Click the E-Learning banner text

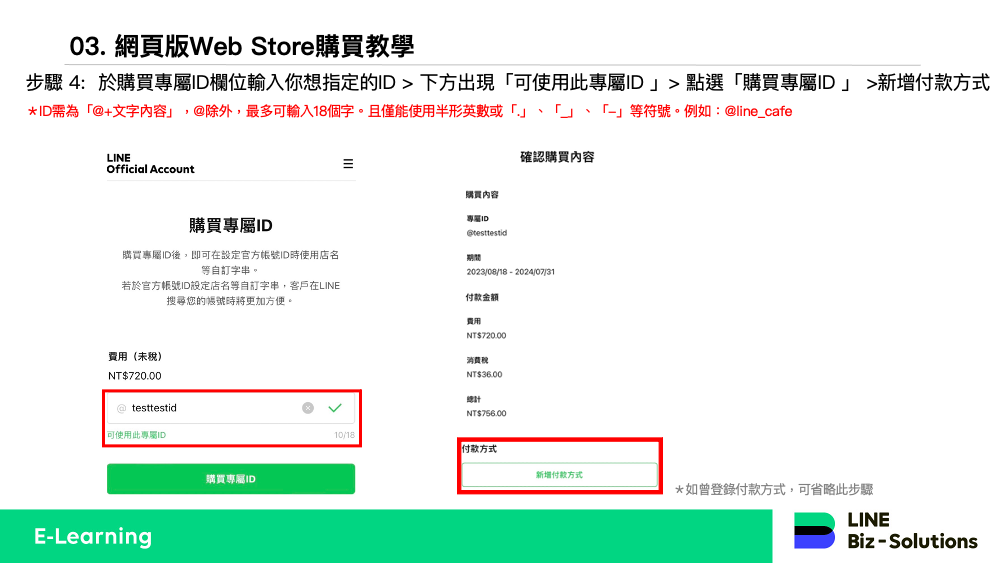coord(93,536)
